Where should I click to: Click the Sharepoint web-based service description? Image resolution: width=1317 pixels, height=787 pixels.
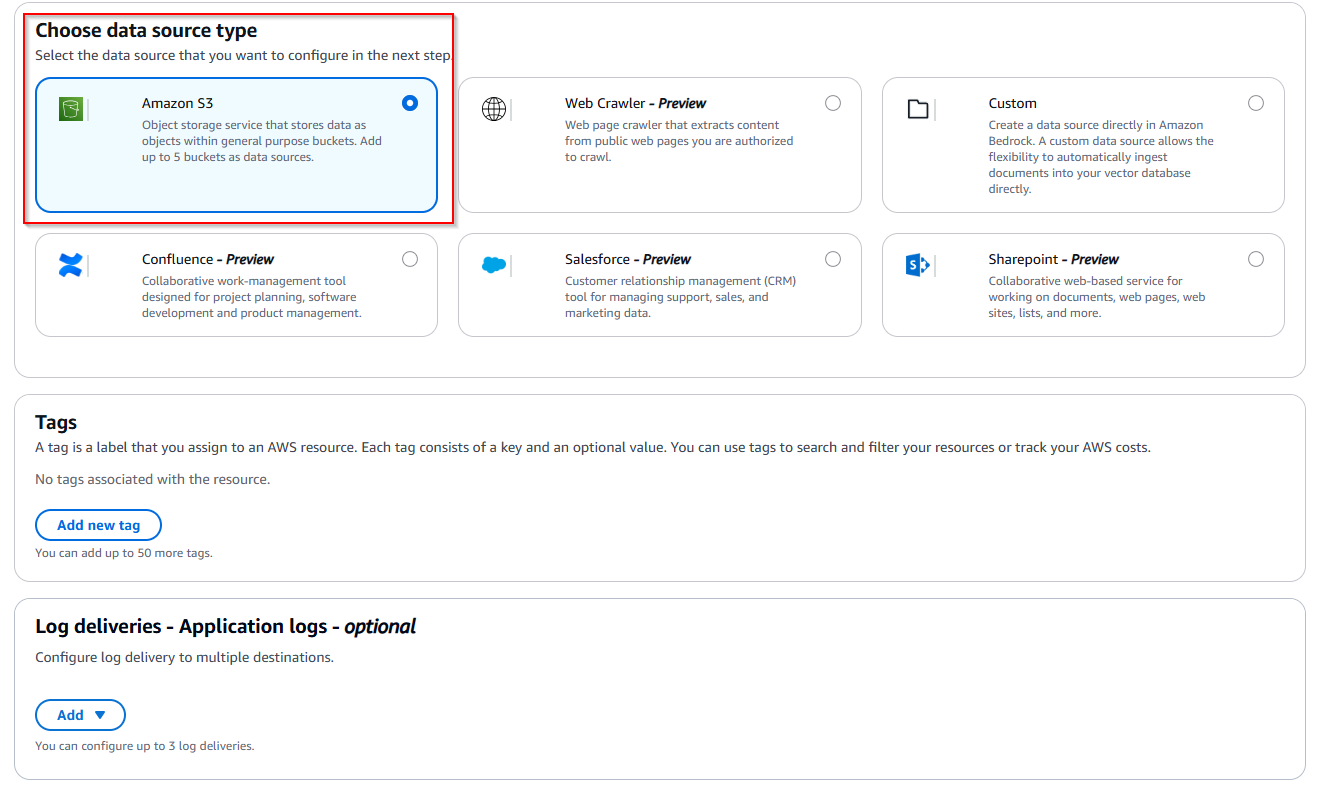point(1097,297)
